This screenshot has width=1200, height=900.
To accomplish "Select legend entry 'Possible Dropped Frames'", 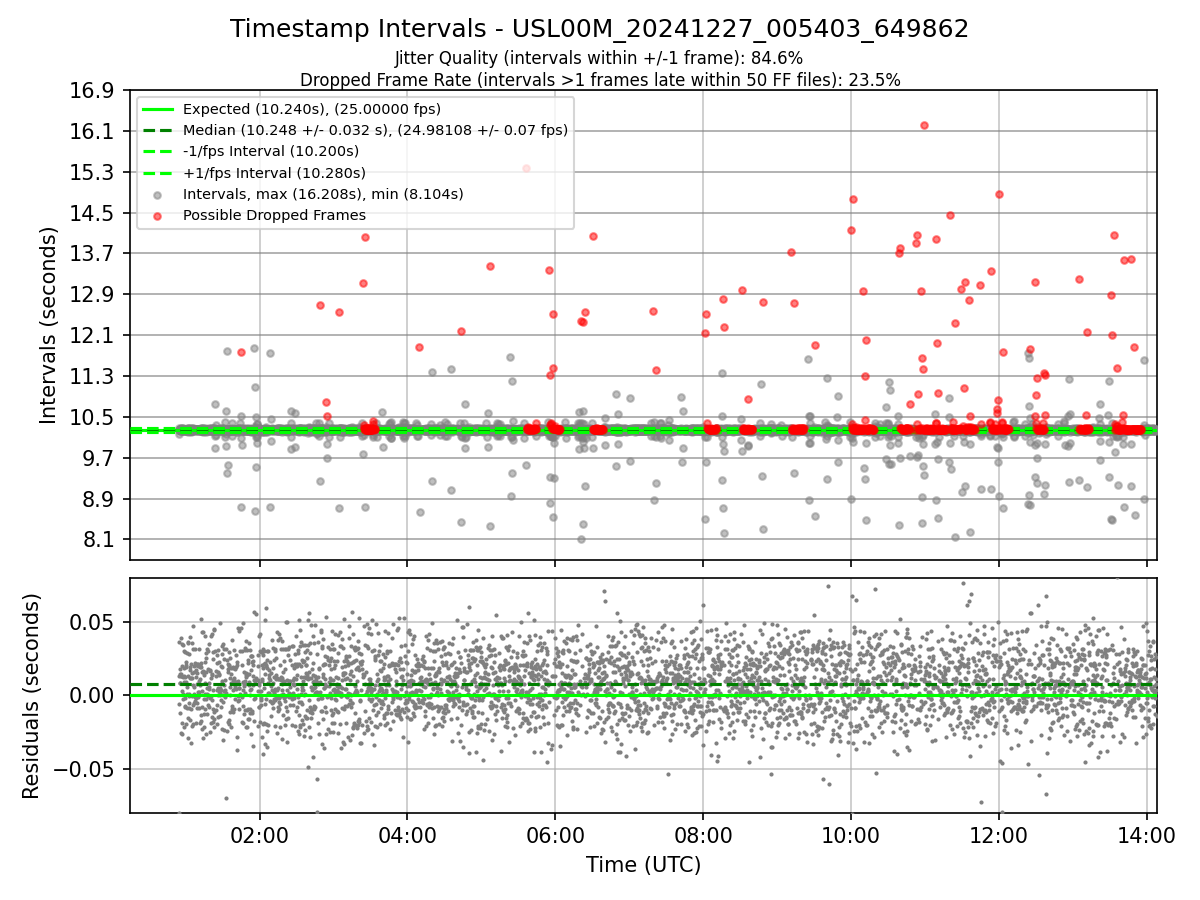I will (x=274, y=215).
